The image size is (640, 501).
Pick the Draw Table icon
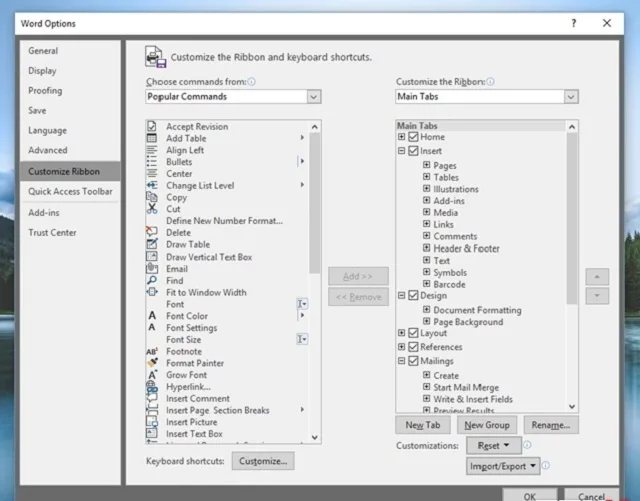point(152,244)
